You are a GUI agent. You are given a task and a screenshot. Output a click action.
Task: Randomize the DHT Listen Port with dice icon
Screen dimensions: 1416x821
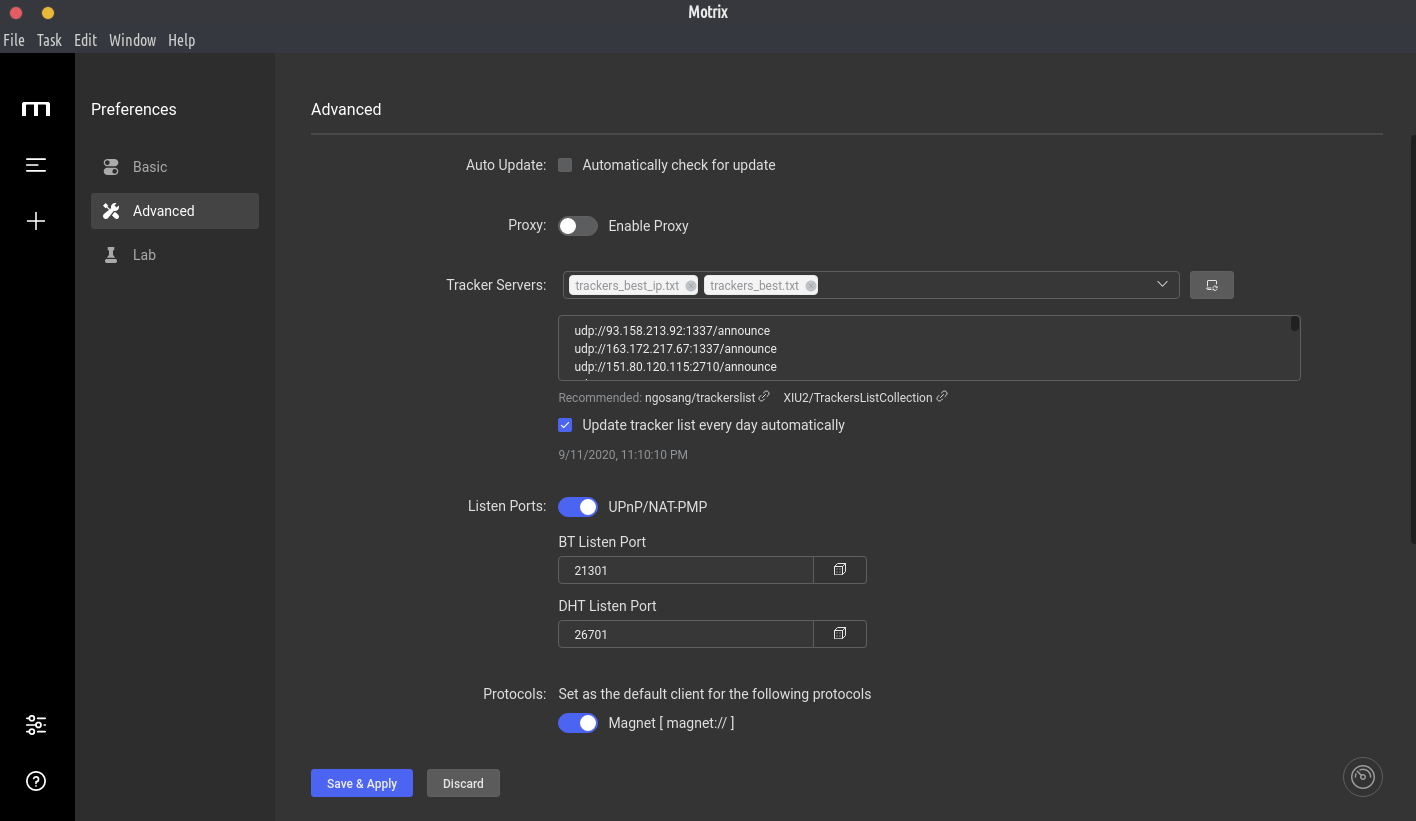tap(840, 634)
